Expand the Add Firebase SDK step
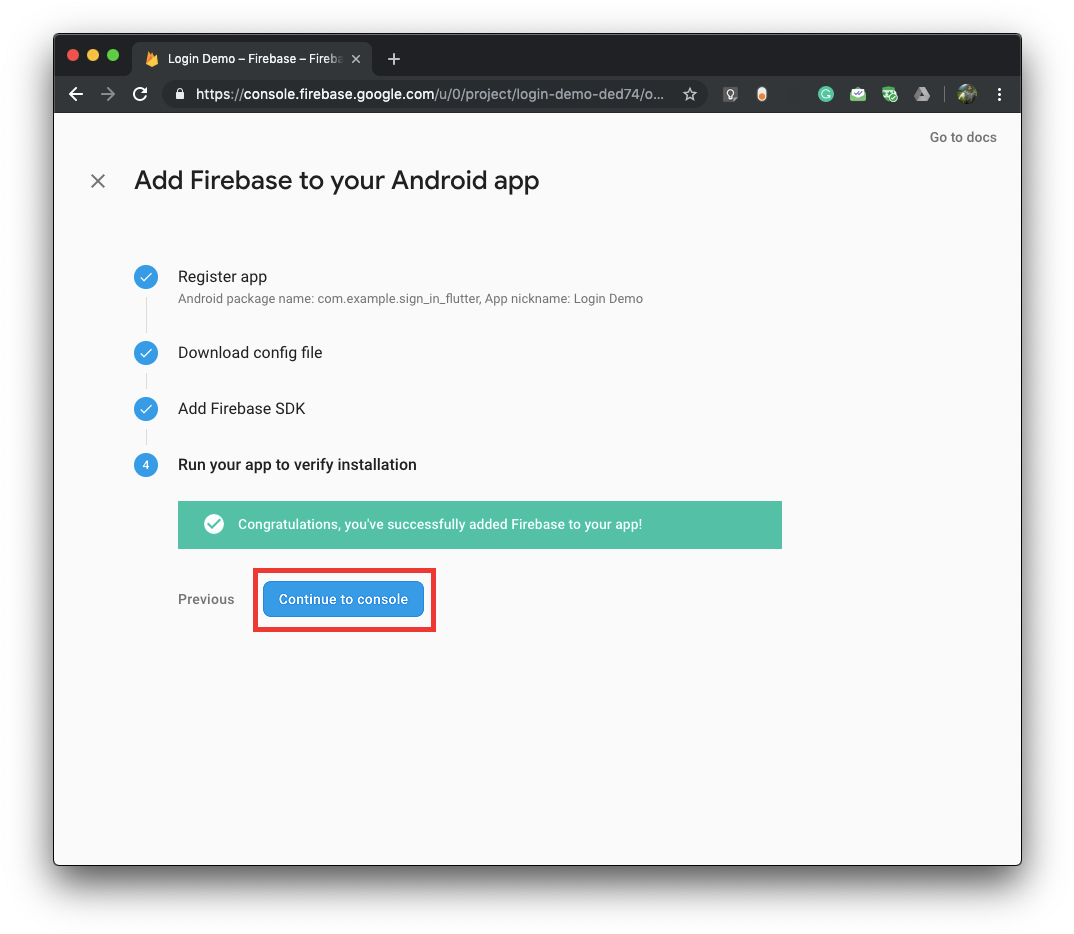The image size is (1074, 934). [241, 409]
